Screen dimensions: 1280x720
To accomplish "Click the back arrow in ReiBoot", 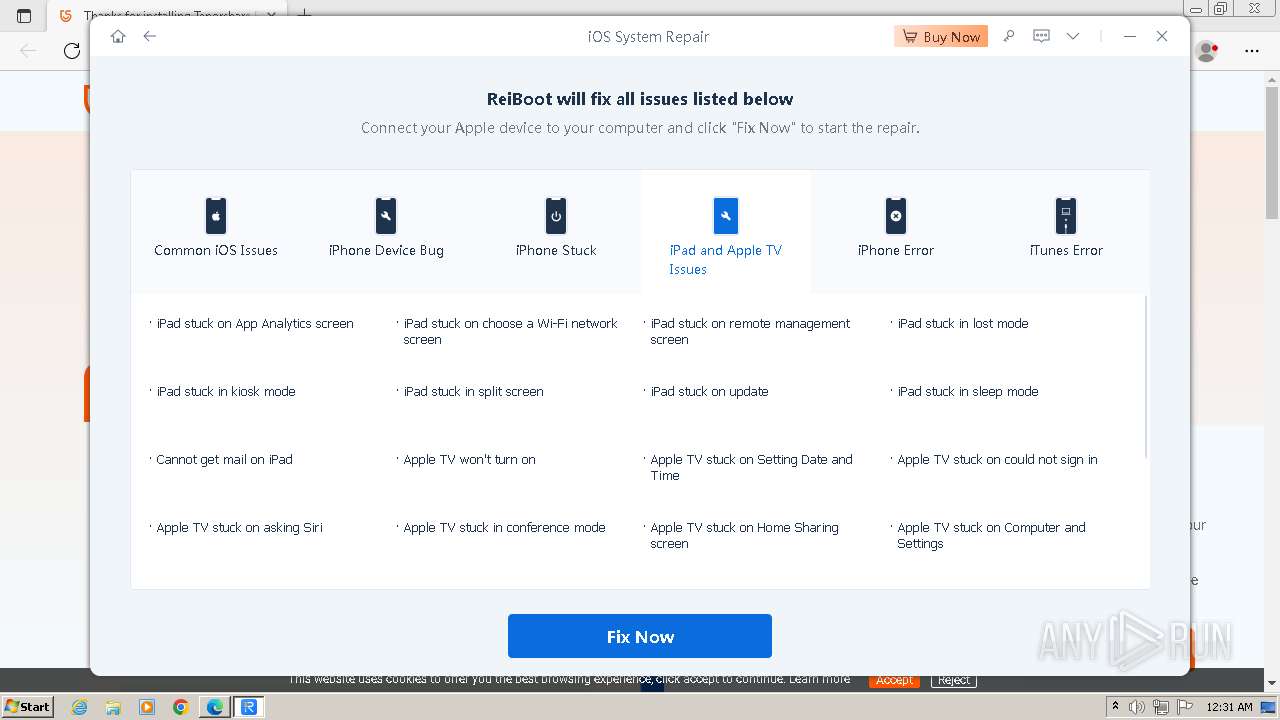I will [x=150, y=36].
